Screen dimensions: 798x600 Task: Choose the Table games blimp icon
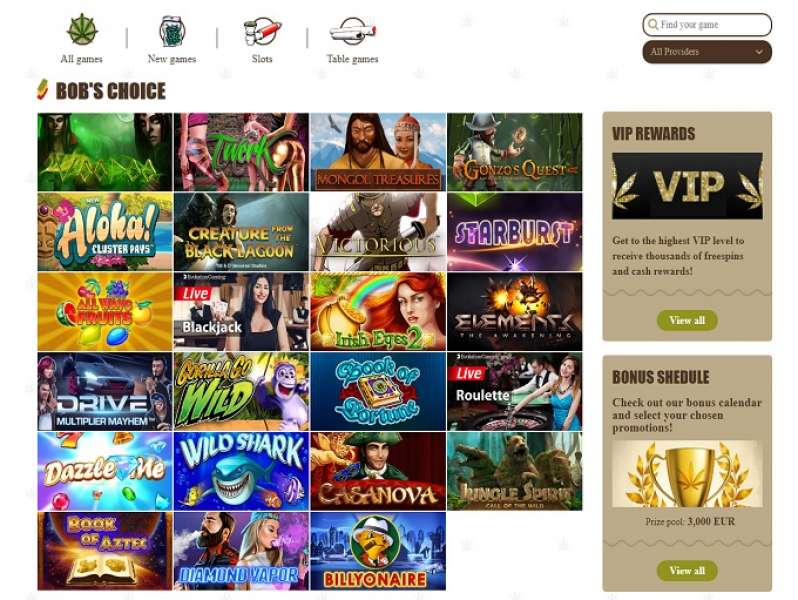[x=353, y=31]
